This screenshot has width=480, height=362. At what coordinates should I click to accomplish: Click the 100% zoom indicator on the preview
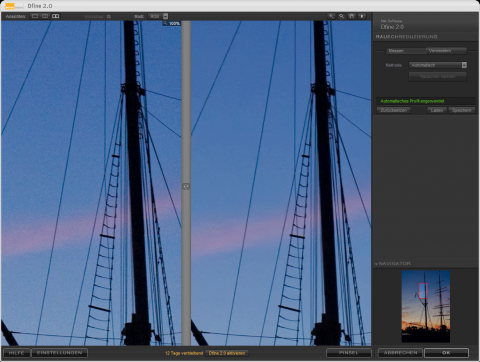[x=172, y=23]
